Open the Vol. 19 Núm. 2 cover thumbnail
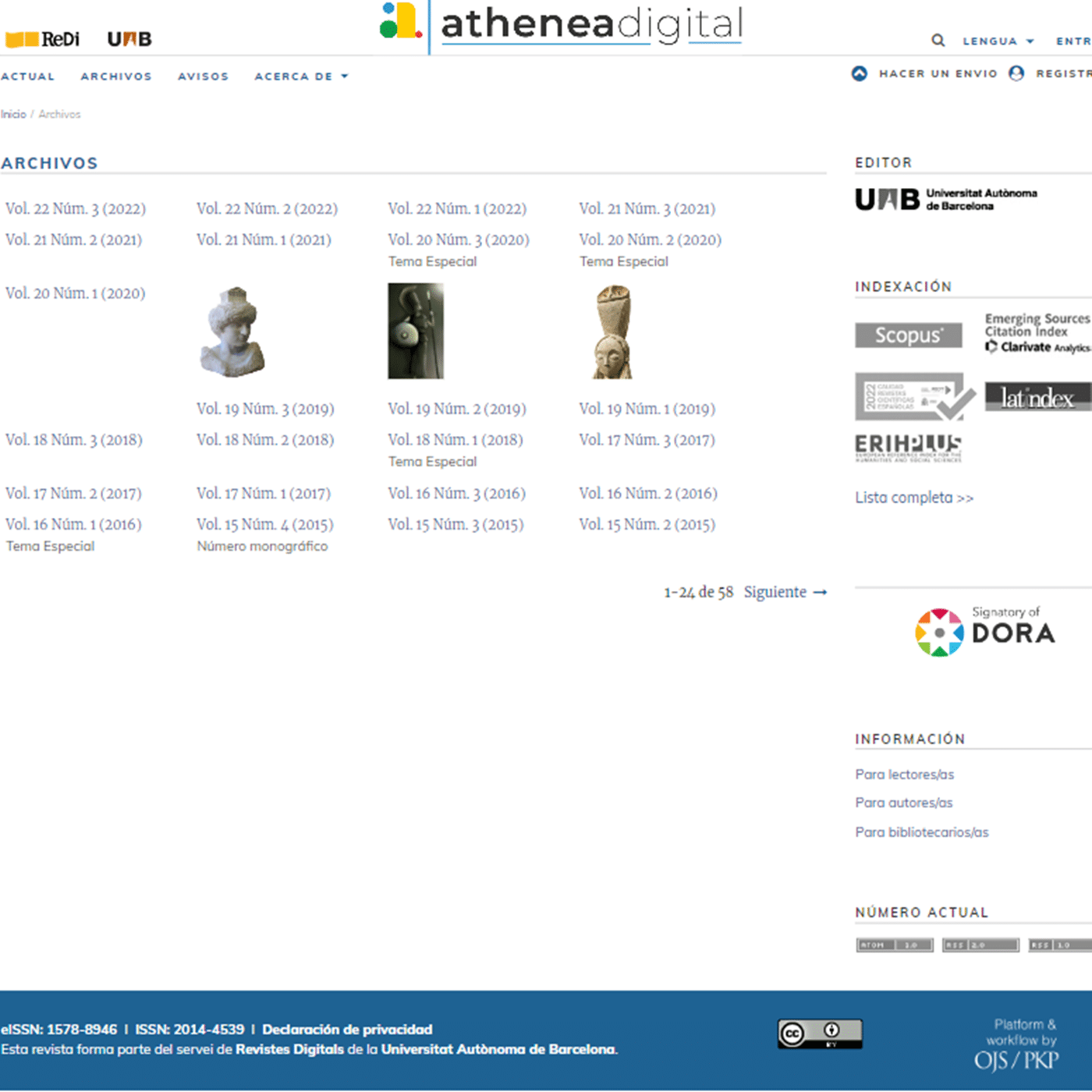The width and height of the screenshot is (1092, 1092). point(417,331)
